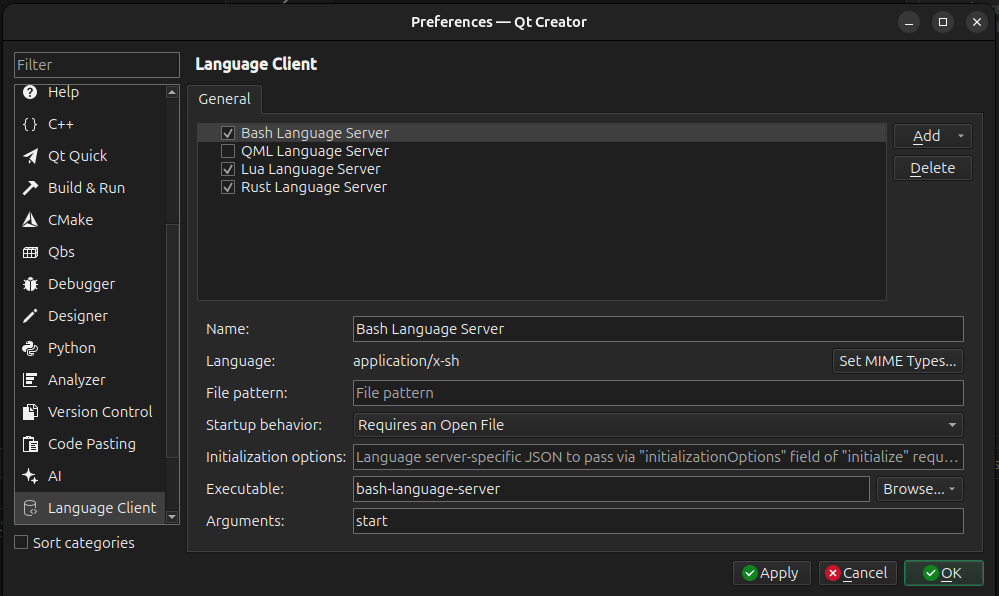This screenshot has height=596, width=999.
Task: Select Rust Language Server in list
Action: click(313, 187)
